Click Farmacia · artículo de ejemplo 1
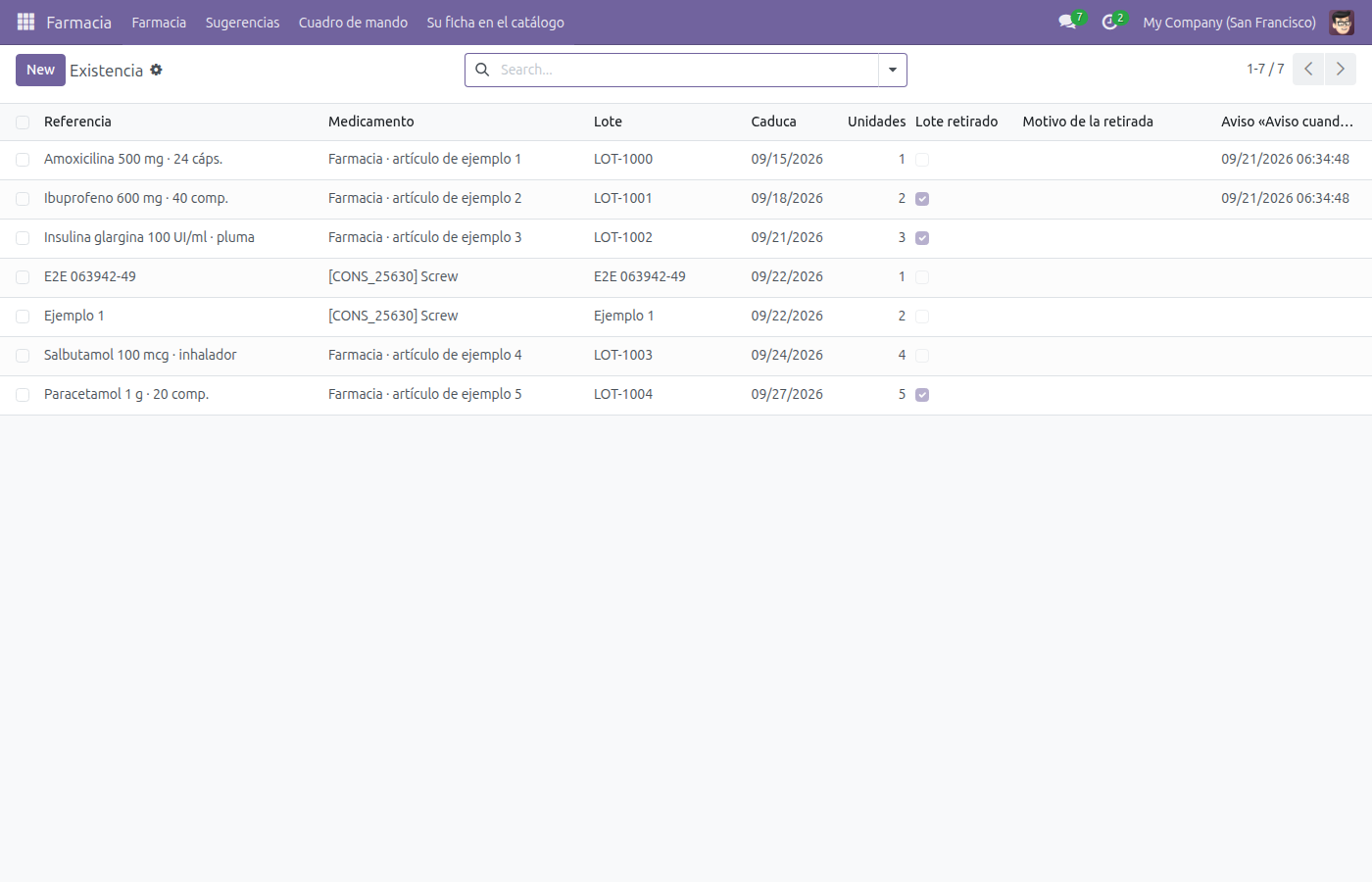 pos(424,159)
